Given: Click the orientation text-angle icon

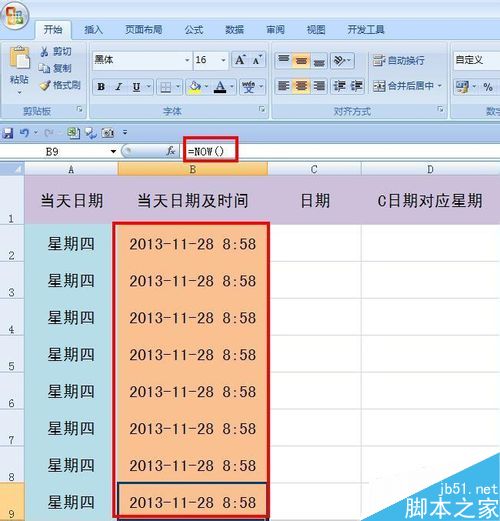Looking at the screenshot, I should coord(342,61).
